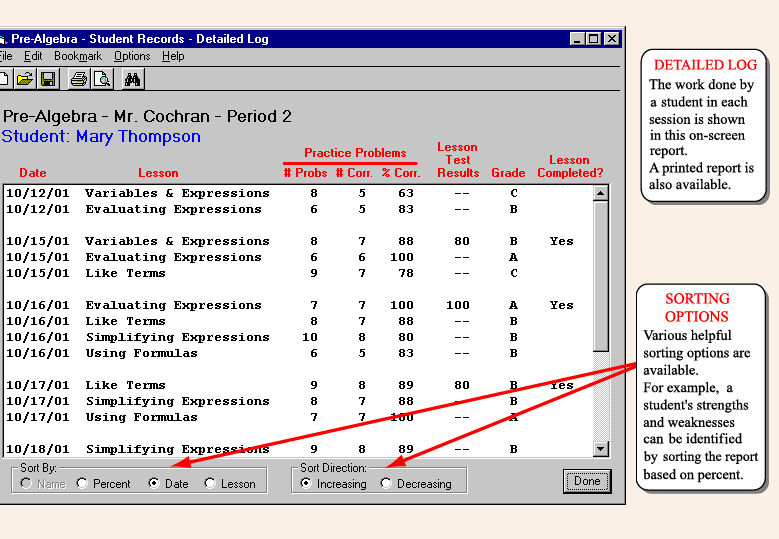Click the Save floppy disk icon
The width and height of the screenshot is (779, 539).
(x=47, y=78)
